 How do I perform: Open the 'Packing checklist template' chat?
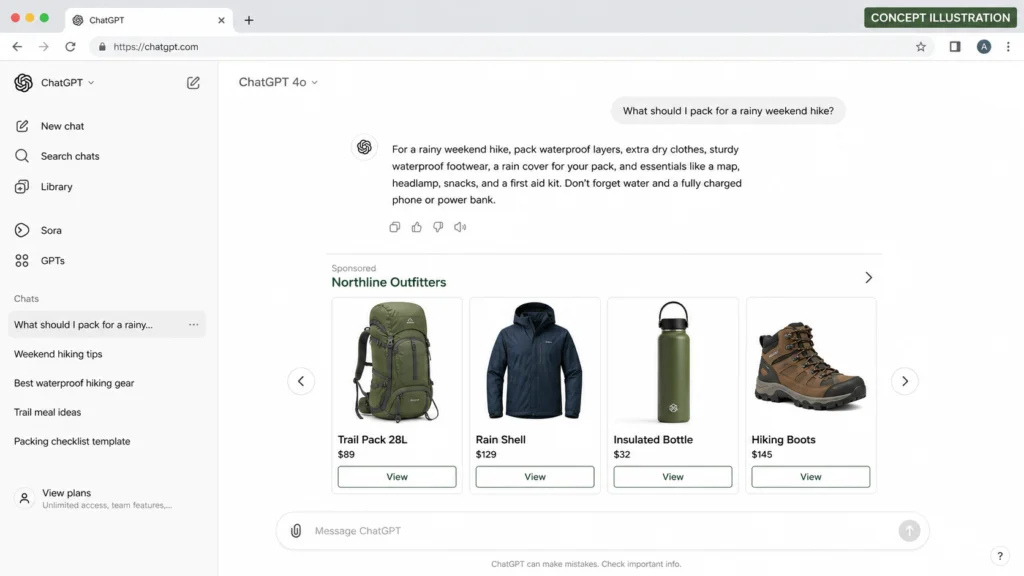[72, 441]
